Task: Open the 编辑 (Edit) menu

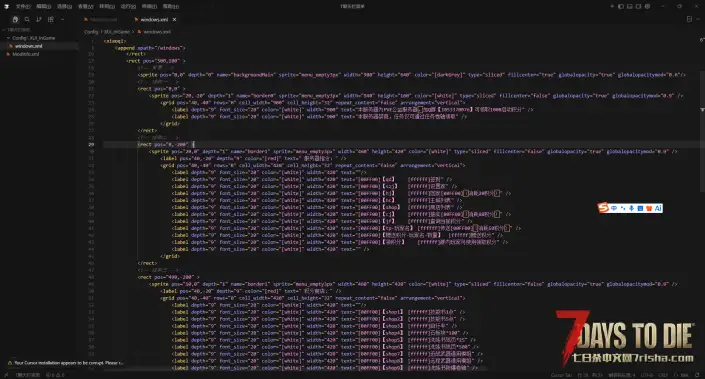Action: click(x=44, y=6)
